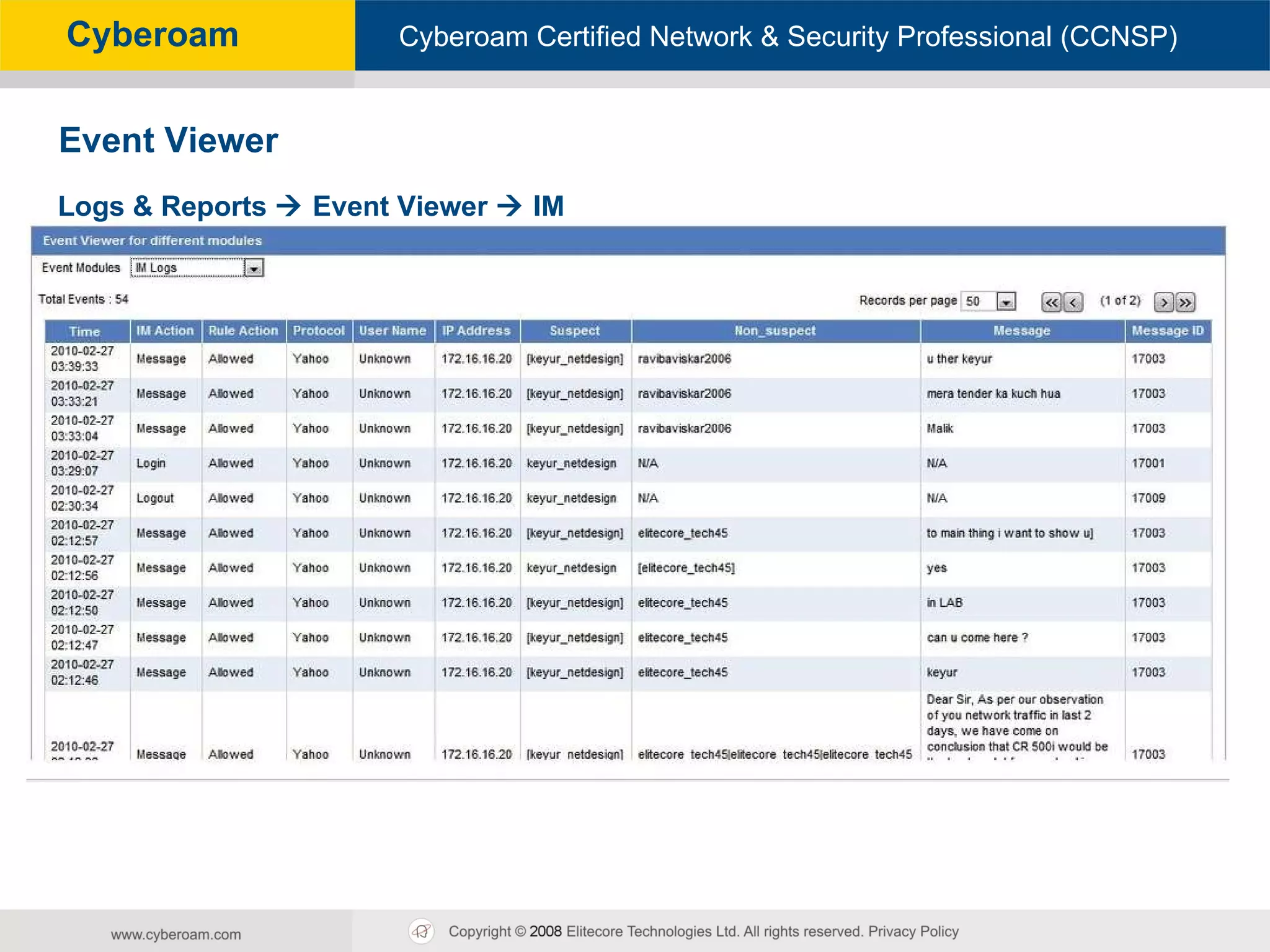Image resolution: width=1270 pixels, height=952 pixels.
Task: Go to the previous page of records
Action: tap(1073, 302)
